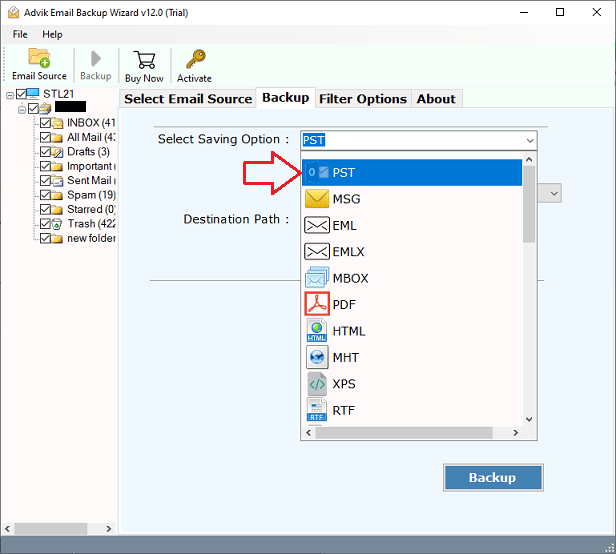Click the PST Outlook icon in list
Screen dimensions: 616x554
point(317,172)
